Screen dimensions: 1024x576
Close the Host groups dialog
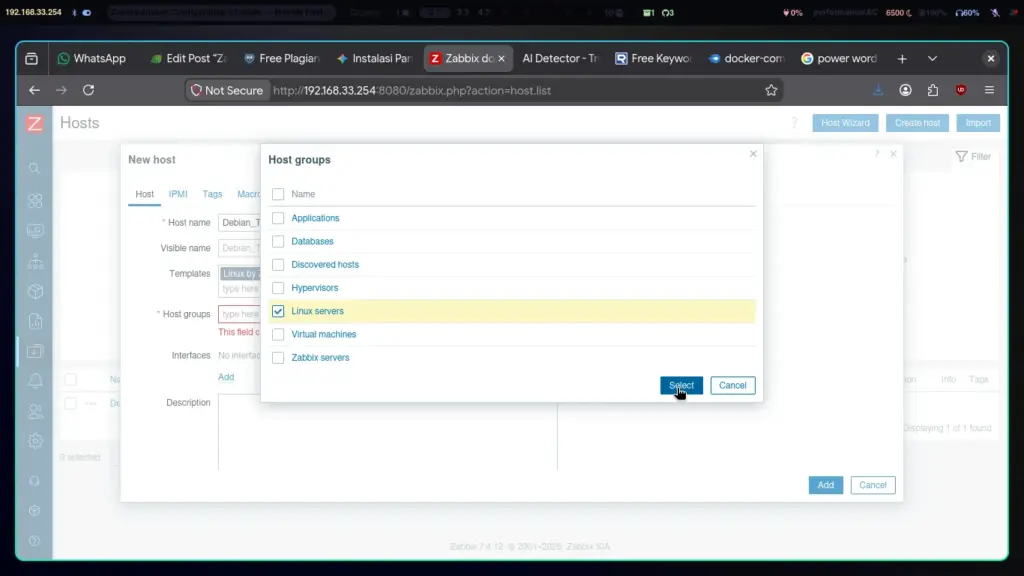(x=753, y=154)
